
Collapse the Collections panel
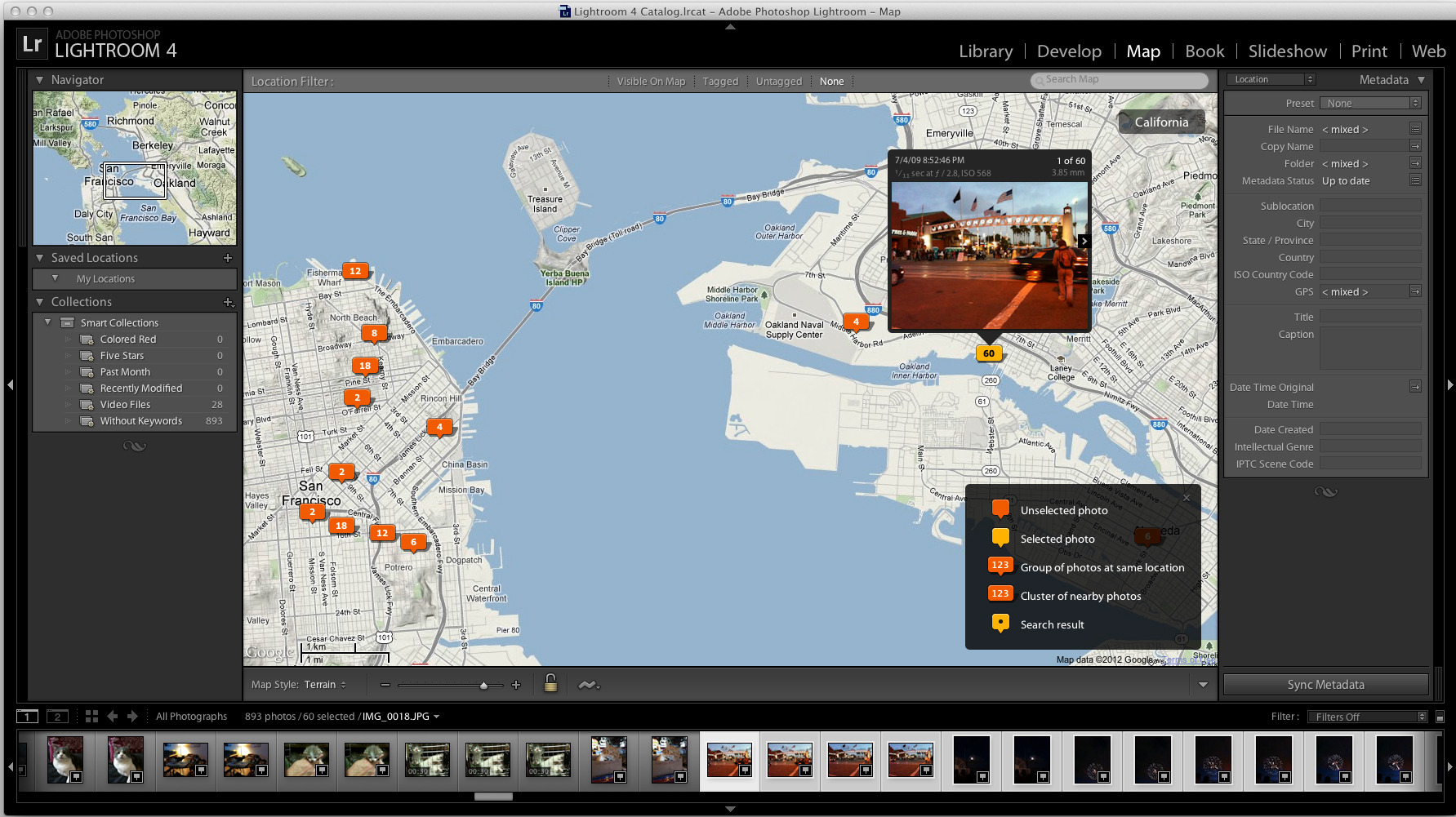click(x=39, y=302)
